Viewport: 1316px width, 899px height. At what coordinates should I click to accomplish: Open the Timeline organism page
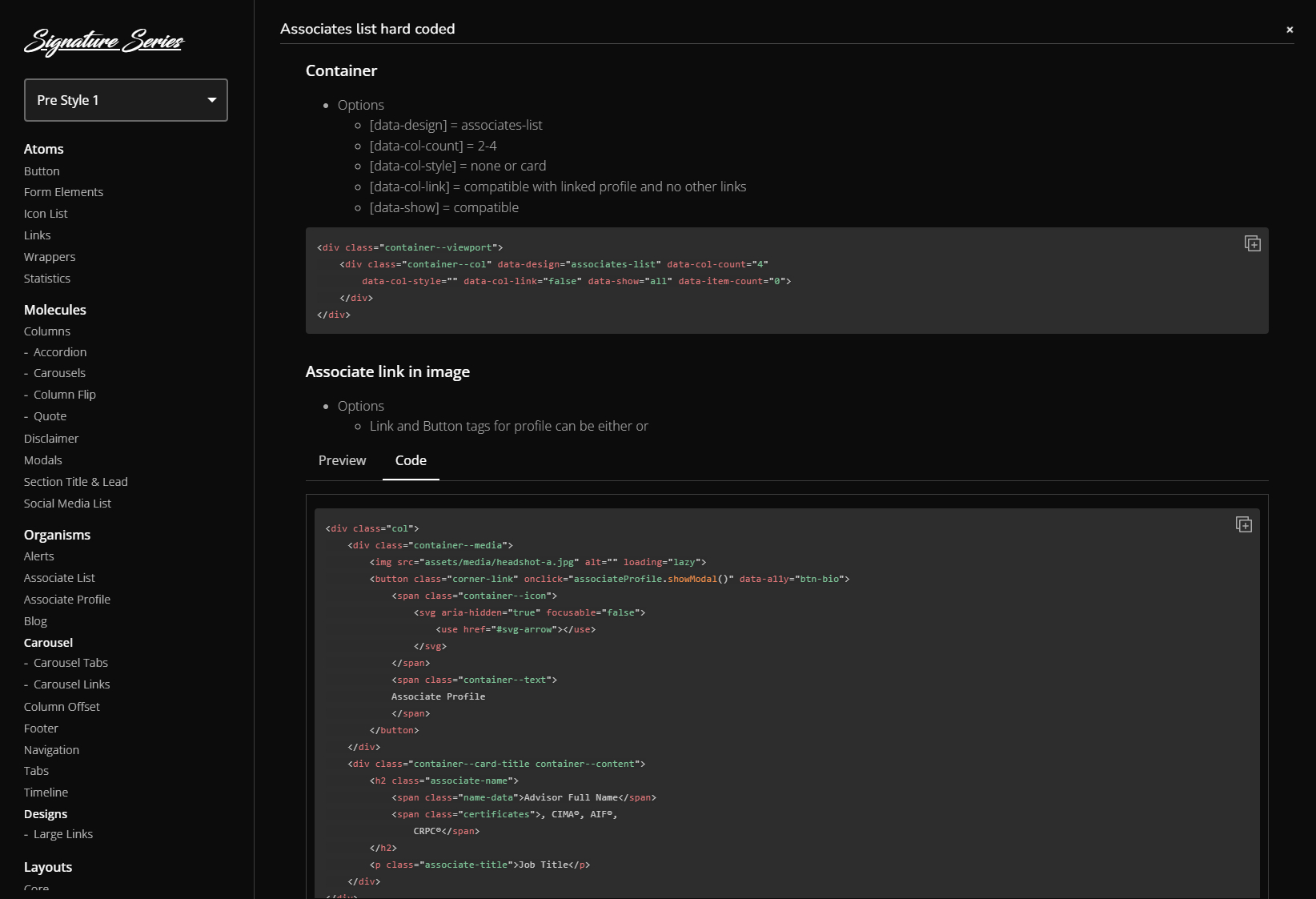pos(46,793)
